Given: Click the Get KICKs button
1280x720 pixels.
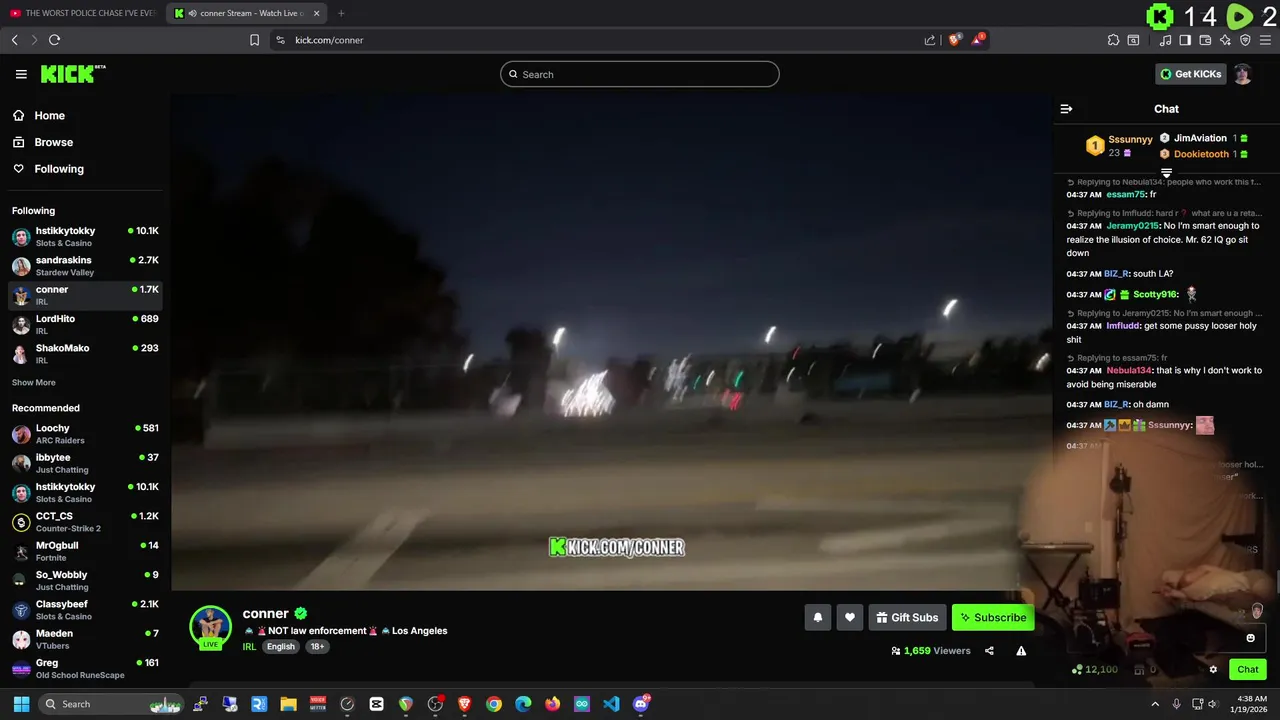Looking at the screenshot, I should (x=1191, y=74).
